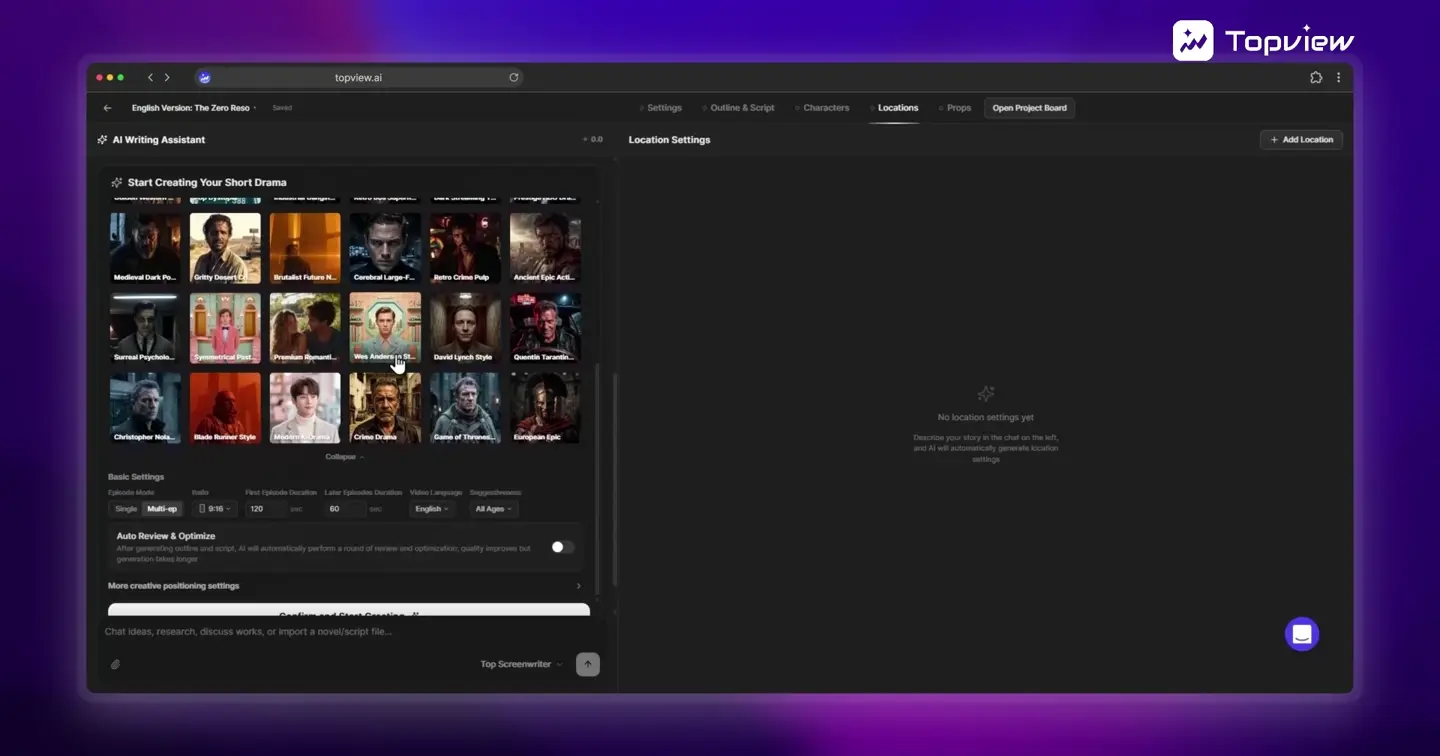
Task: Select the Medieval Dark style thumbnail
Action: coord(145,248)
